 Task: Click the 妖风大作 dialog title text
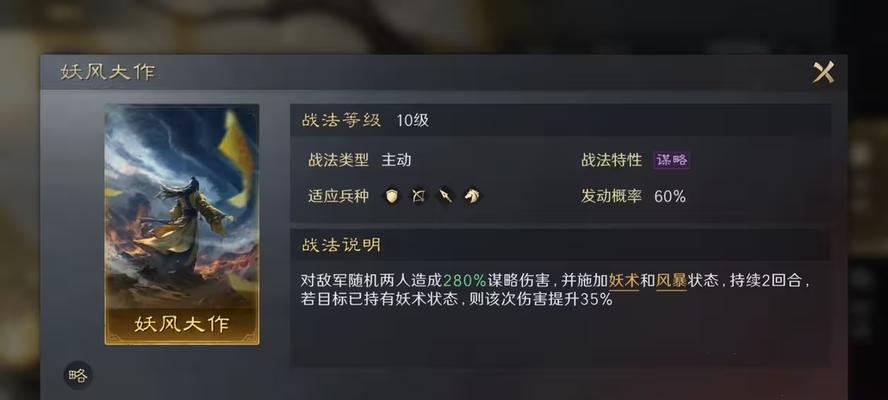pos(108,73)
